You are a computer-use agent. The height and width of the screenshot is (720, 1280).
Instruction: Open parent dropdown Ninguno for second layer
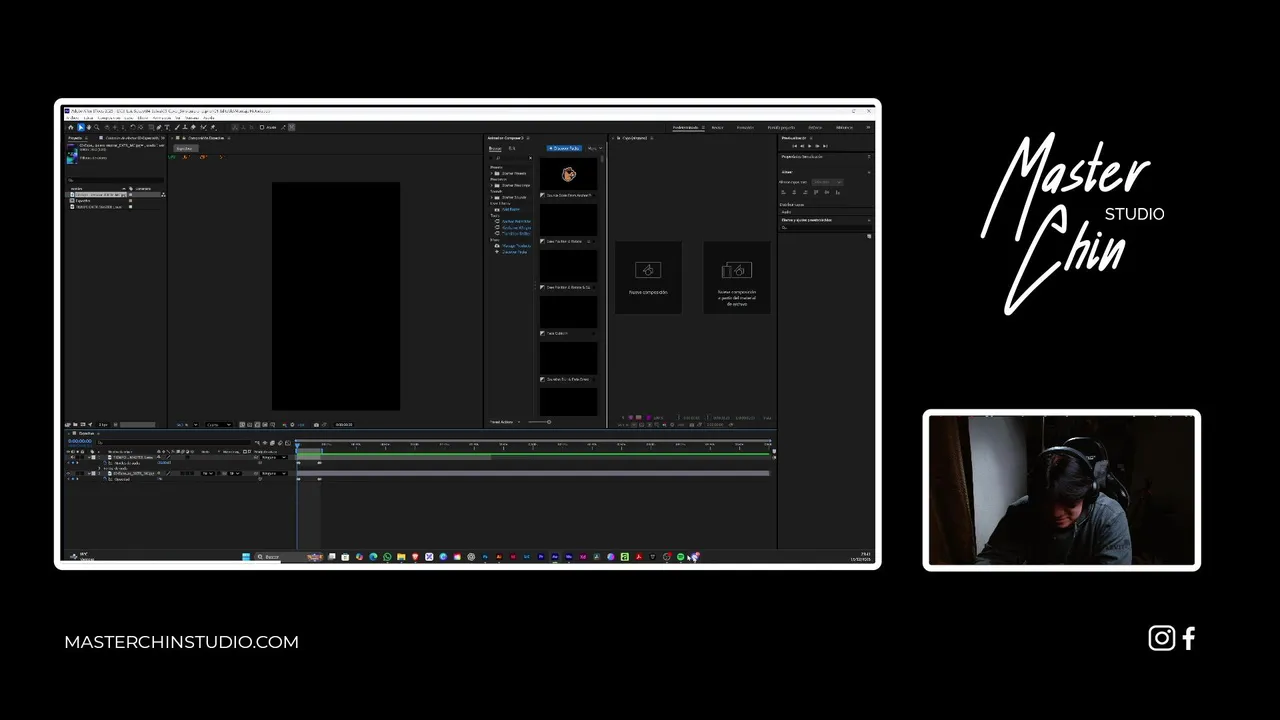coord(274,473)
